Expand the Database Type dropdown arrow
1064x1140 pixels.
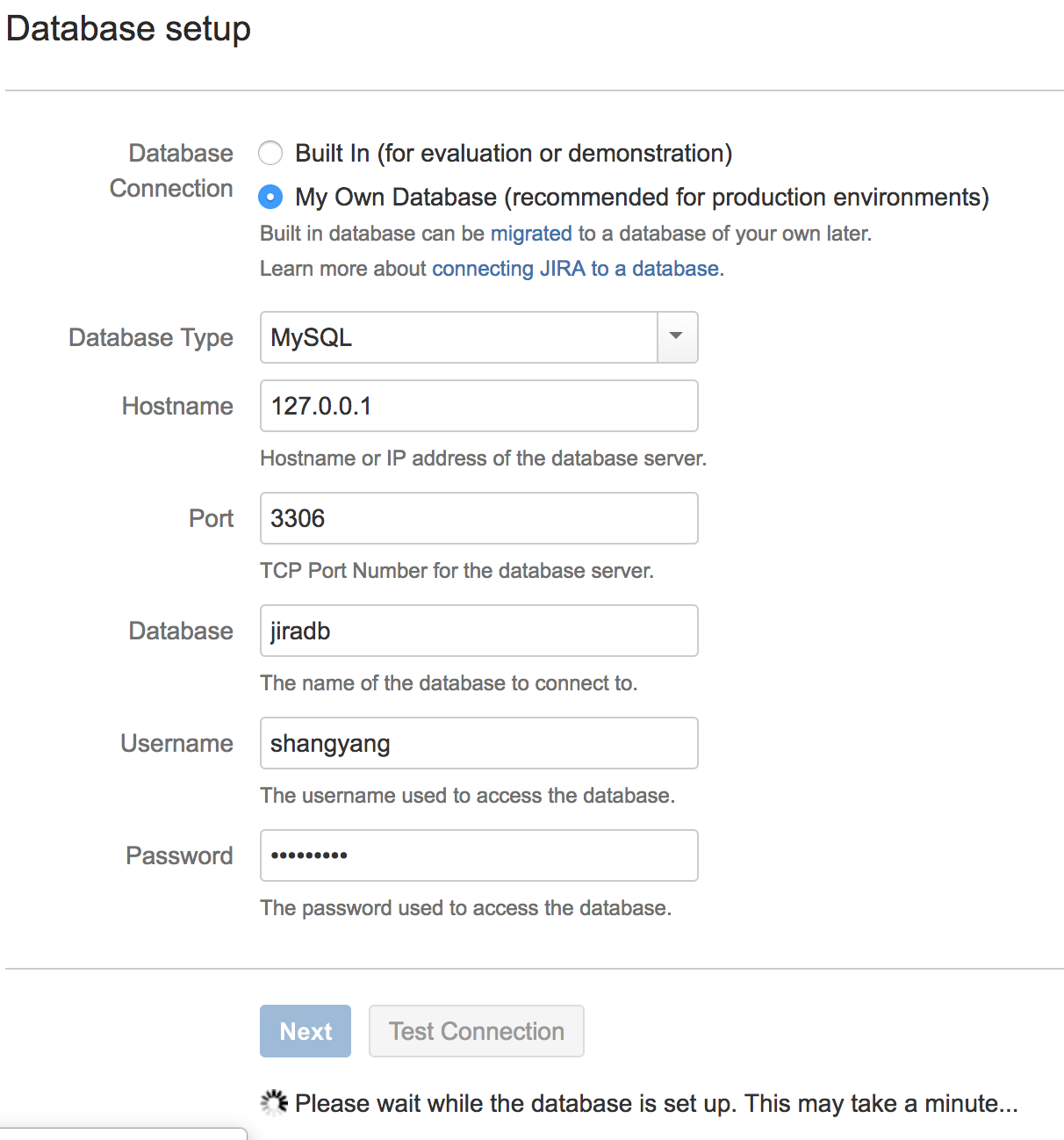point(677,337)
